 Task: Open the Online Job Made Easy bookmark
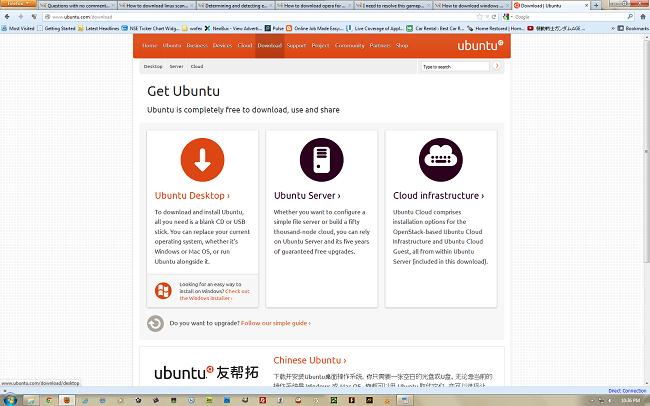pos(315,28)
